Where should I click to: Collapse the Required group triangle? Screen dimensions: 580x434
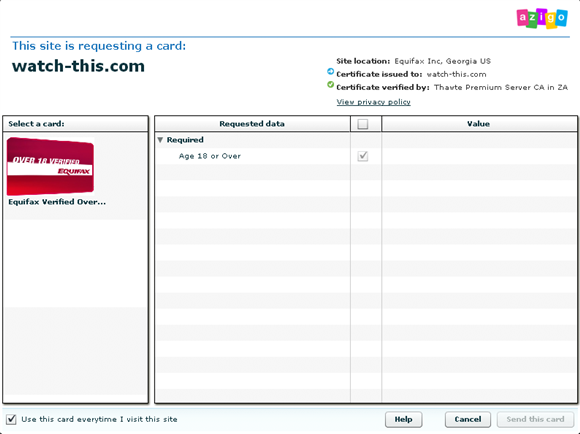(x=160, y=140)
